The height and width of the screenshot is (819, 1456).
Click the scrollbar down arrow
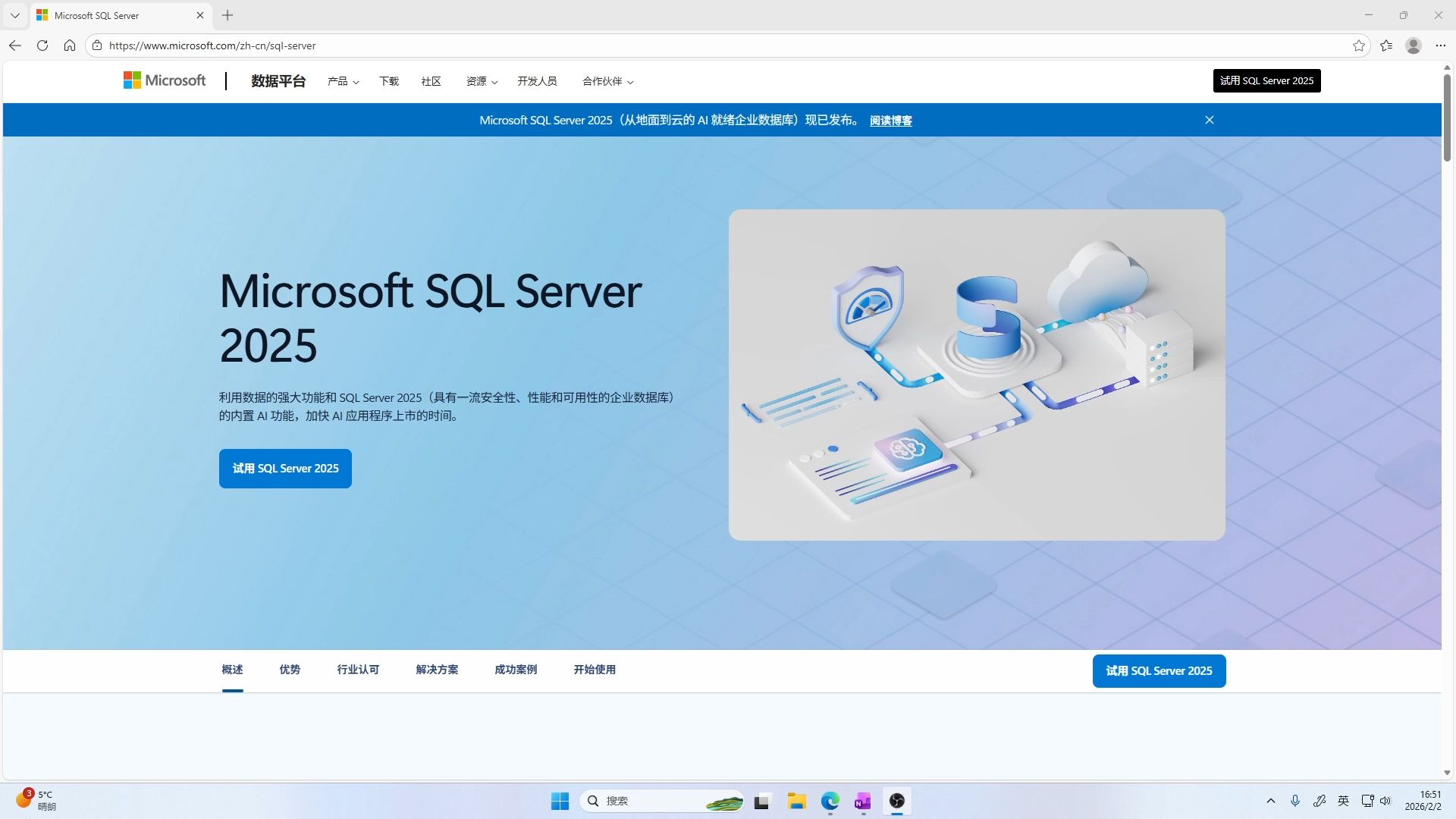(1447, 773)
